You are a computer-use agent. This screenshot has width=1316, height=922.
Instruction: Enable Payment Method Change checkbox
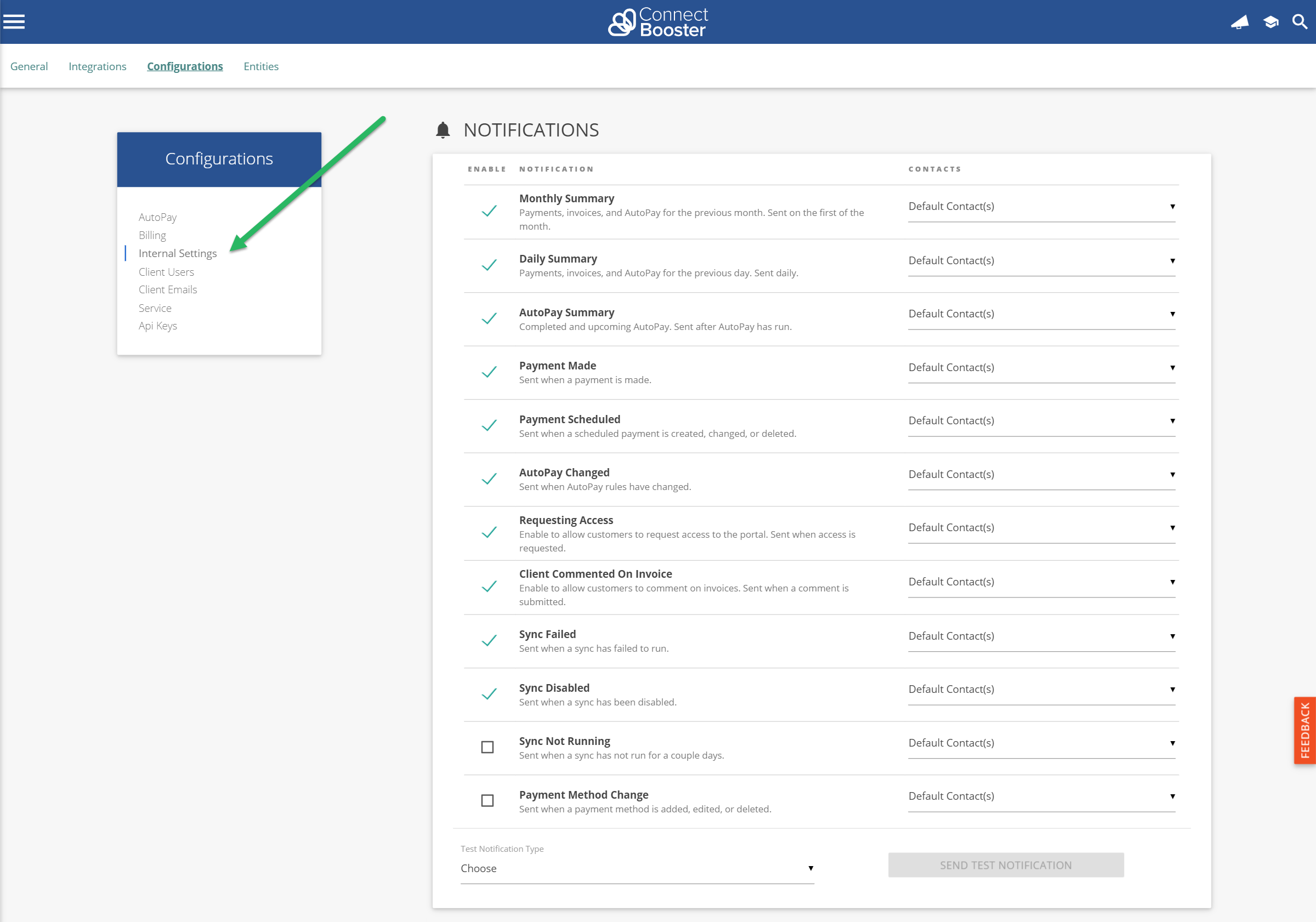487,800
